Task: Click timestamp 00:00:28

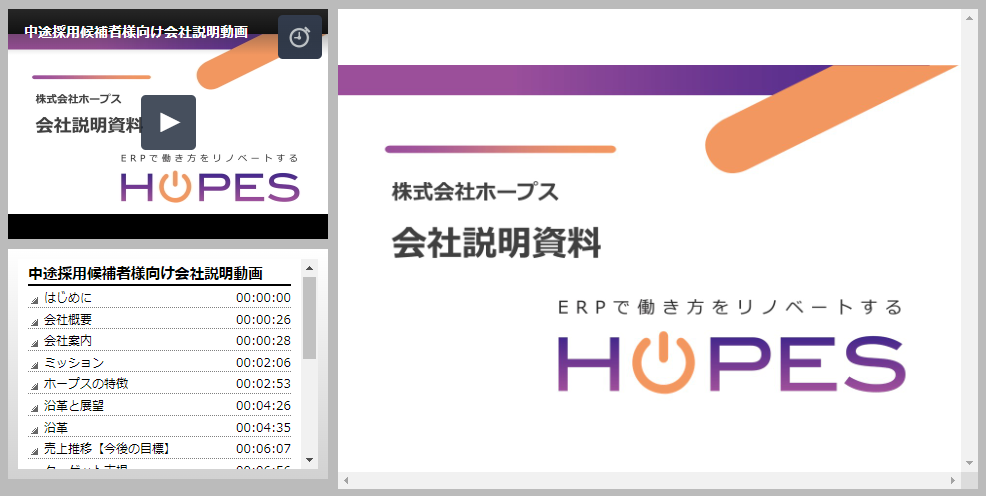Action: pos(263,341)
